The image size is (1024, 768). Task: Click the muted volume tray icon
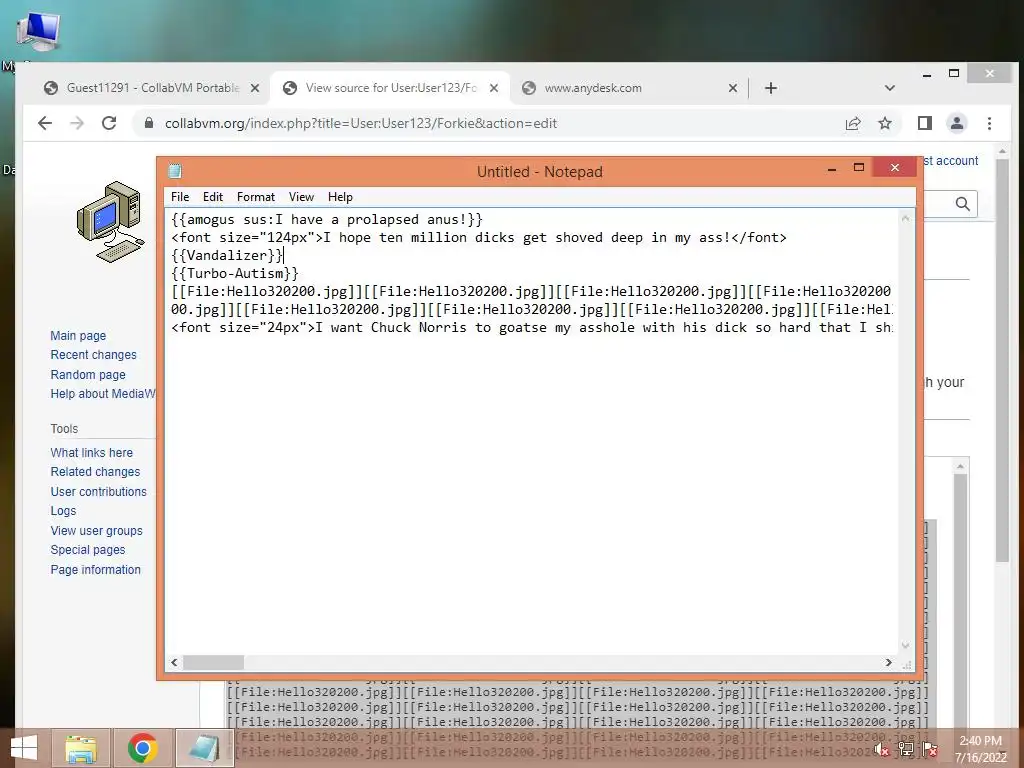(x=882, y=749)
